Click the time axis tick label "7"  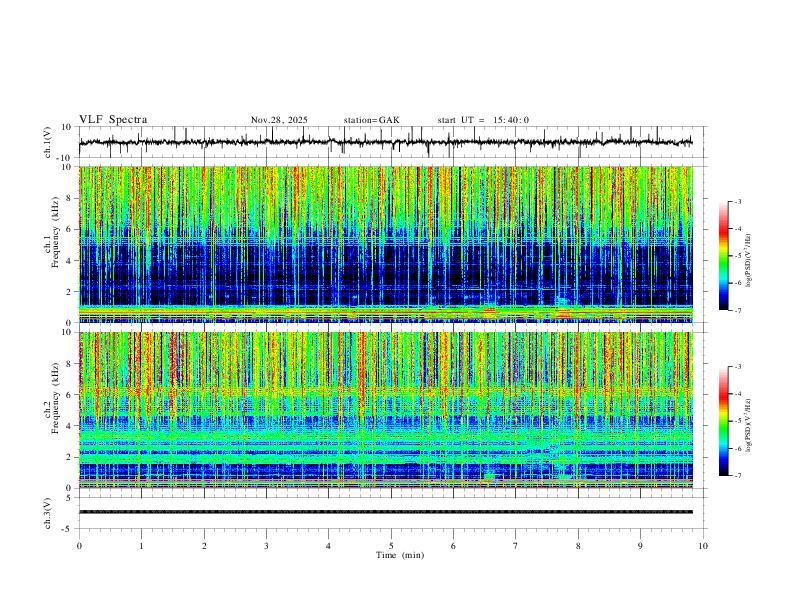coord(516,546)
